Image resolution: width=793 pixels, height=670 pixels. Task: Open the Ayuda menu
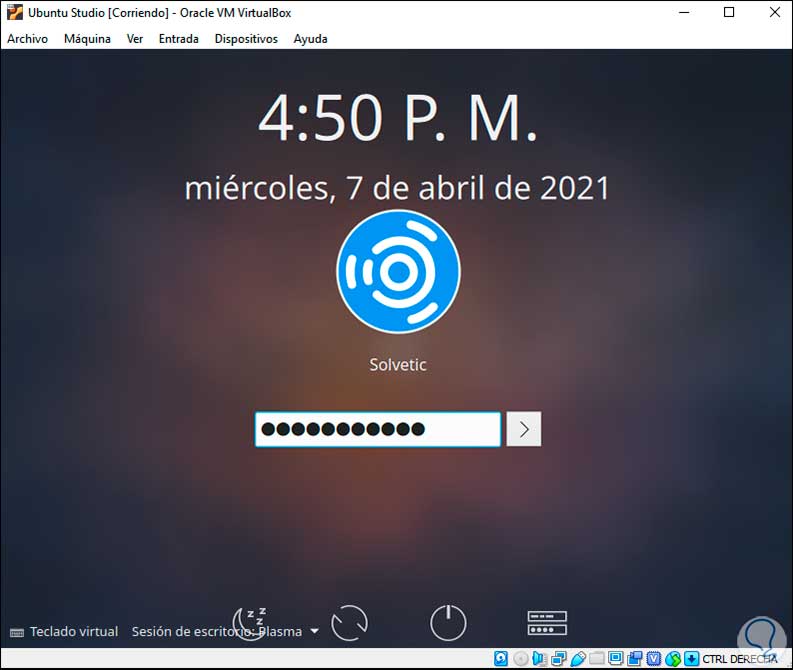coord(310,39)
